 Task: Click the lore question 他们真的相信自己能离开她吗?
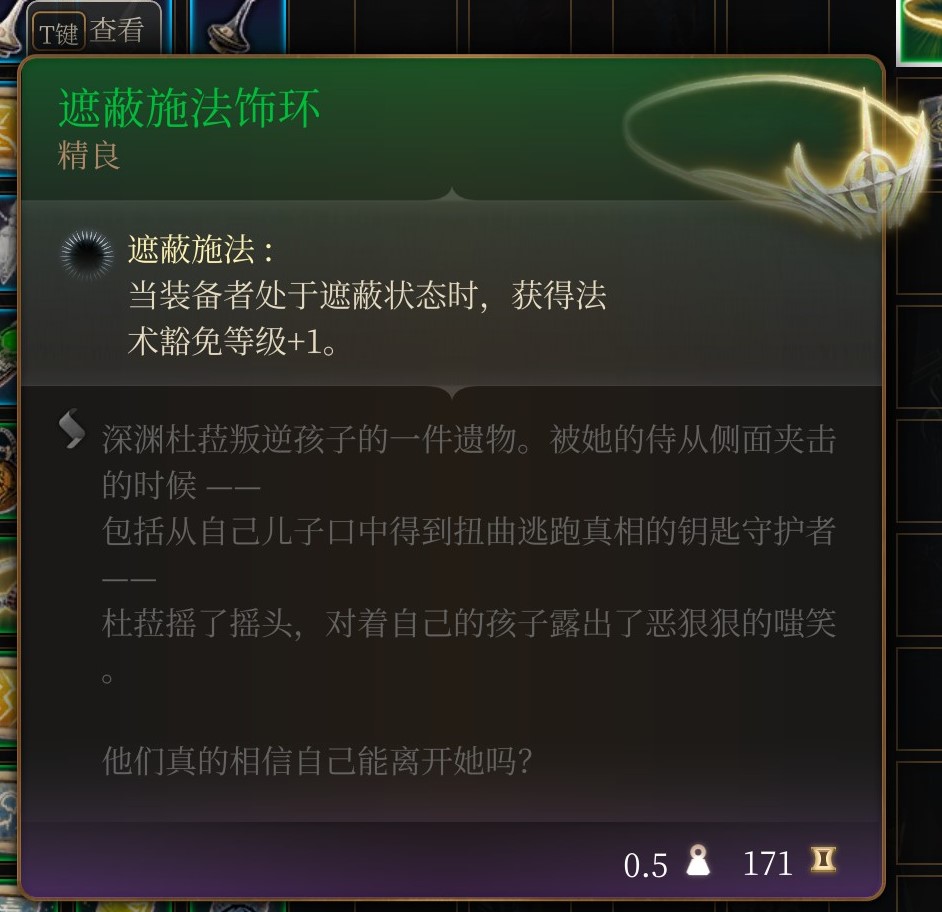317,761
